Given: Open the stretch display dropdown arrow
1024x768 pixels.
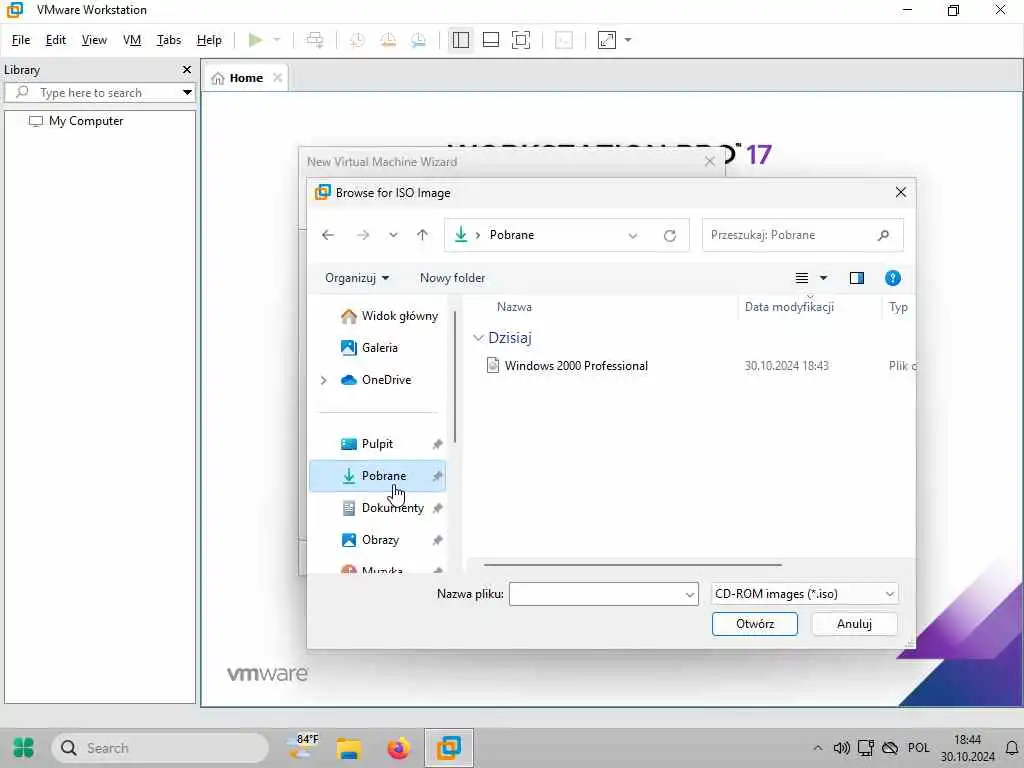Looking at the screenshot, I should click(628, 40).
